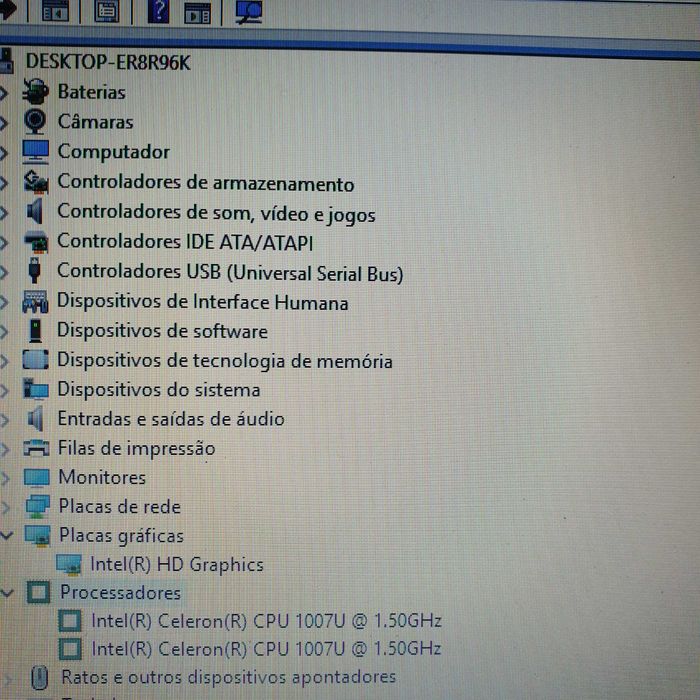
Task: Select the first Intel(R) Celeron 1007U entry
Action: pos(266,621)
